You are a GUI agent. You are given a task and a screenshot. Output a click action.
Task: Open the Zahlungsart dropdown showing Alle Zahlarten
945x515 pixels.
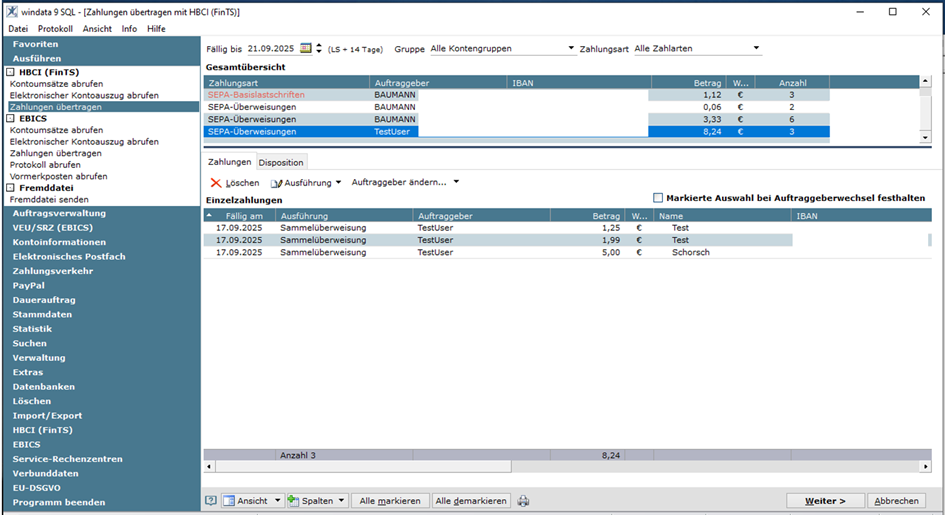tap(756, 48)
